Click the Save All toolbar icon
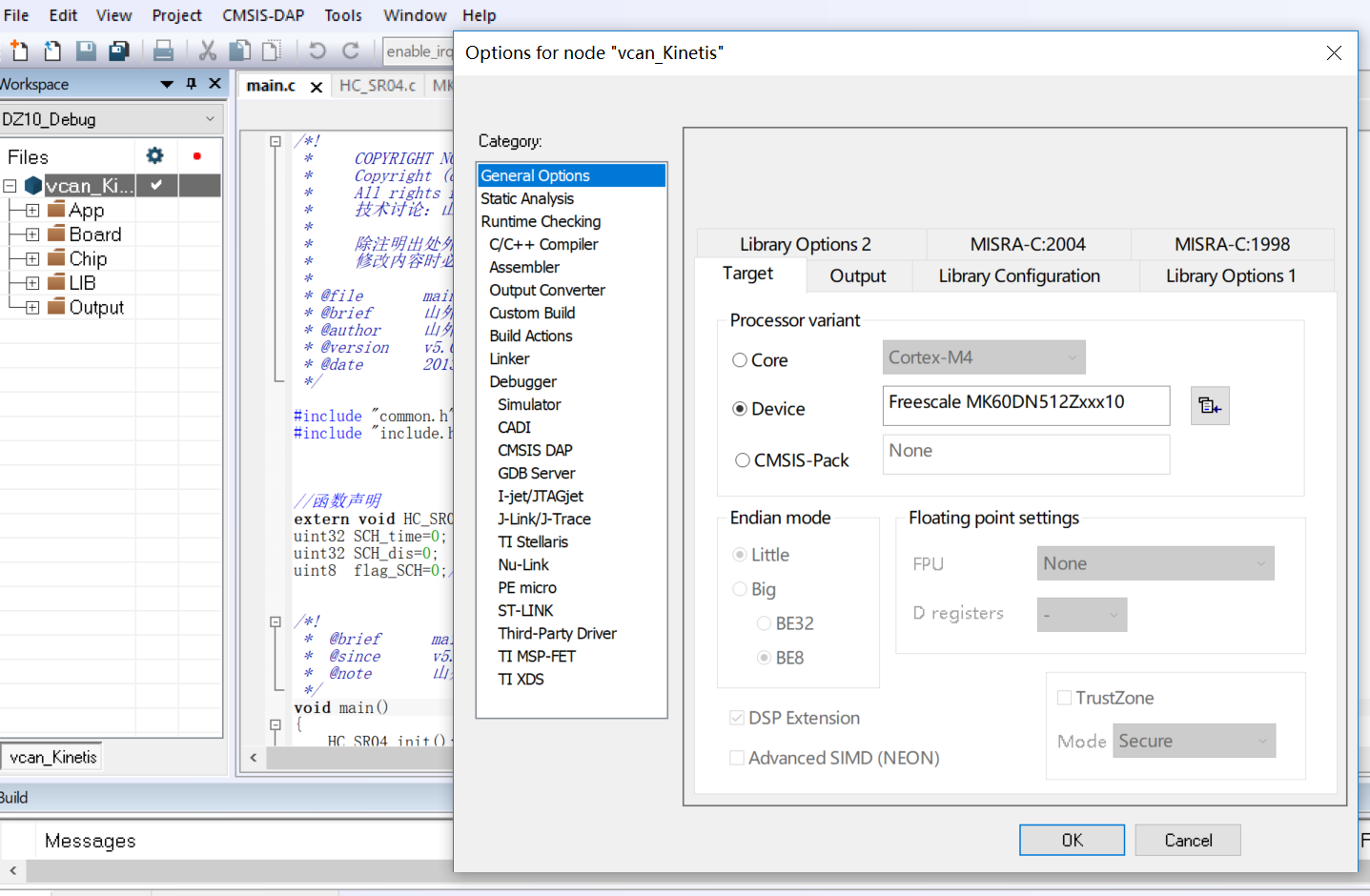 click(119, 51)
